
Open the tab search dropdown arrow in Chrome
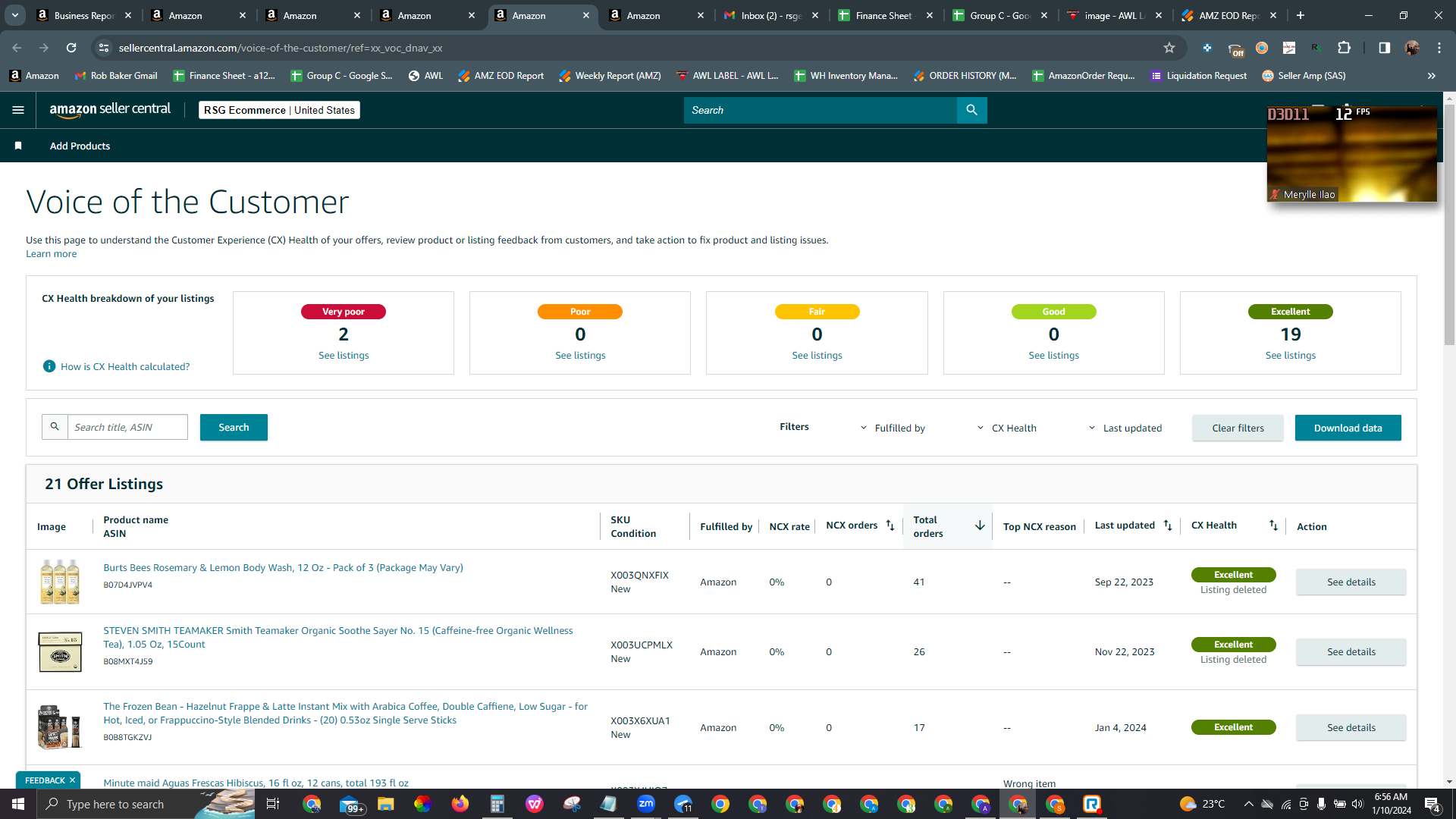(x=15, y=15)
